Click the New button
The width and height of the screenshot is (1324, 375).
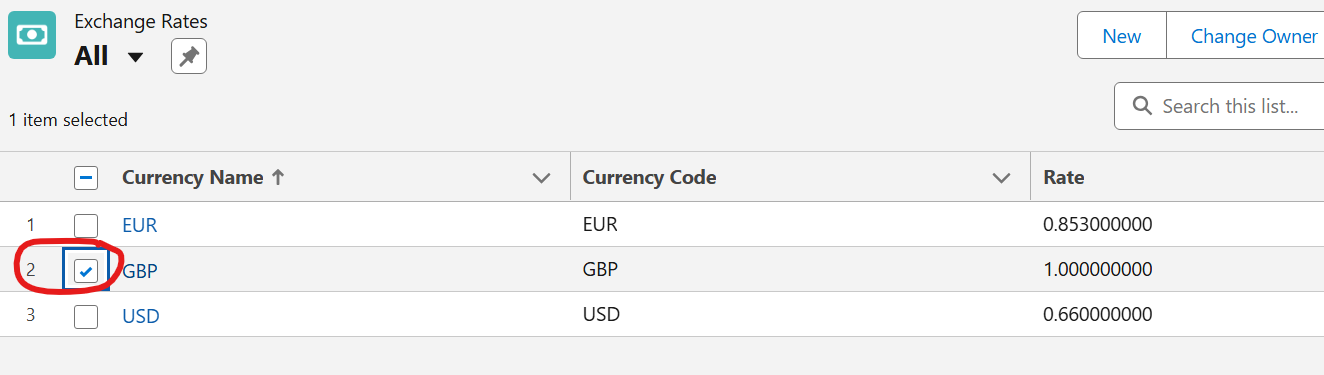pyautogui.click(x=1122, y=36)
